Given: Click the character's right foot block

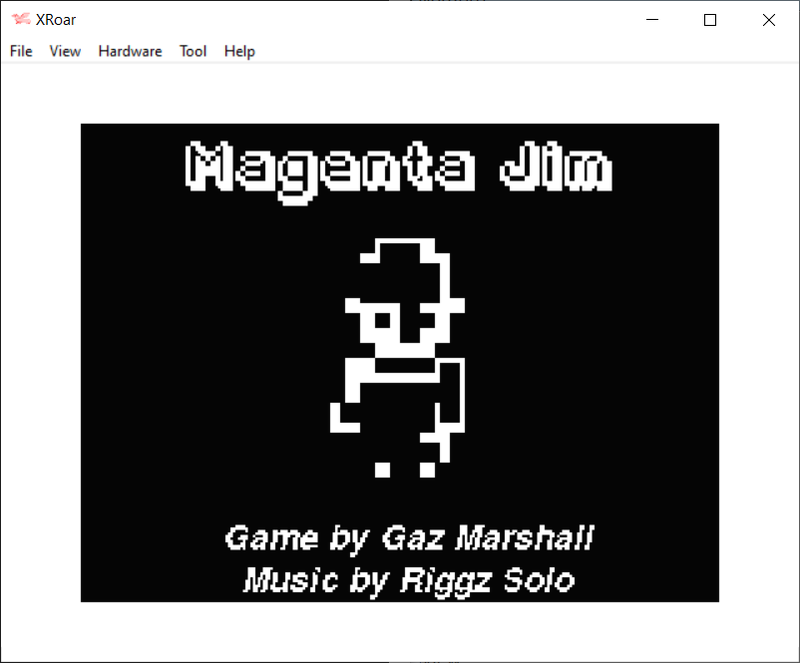Looking at the screenshot, I should pos(428,468).
